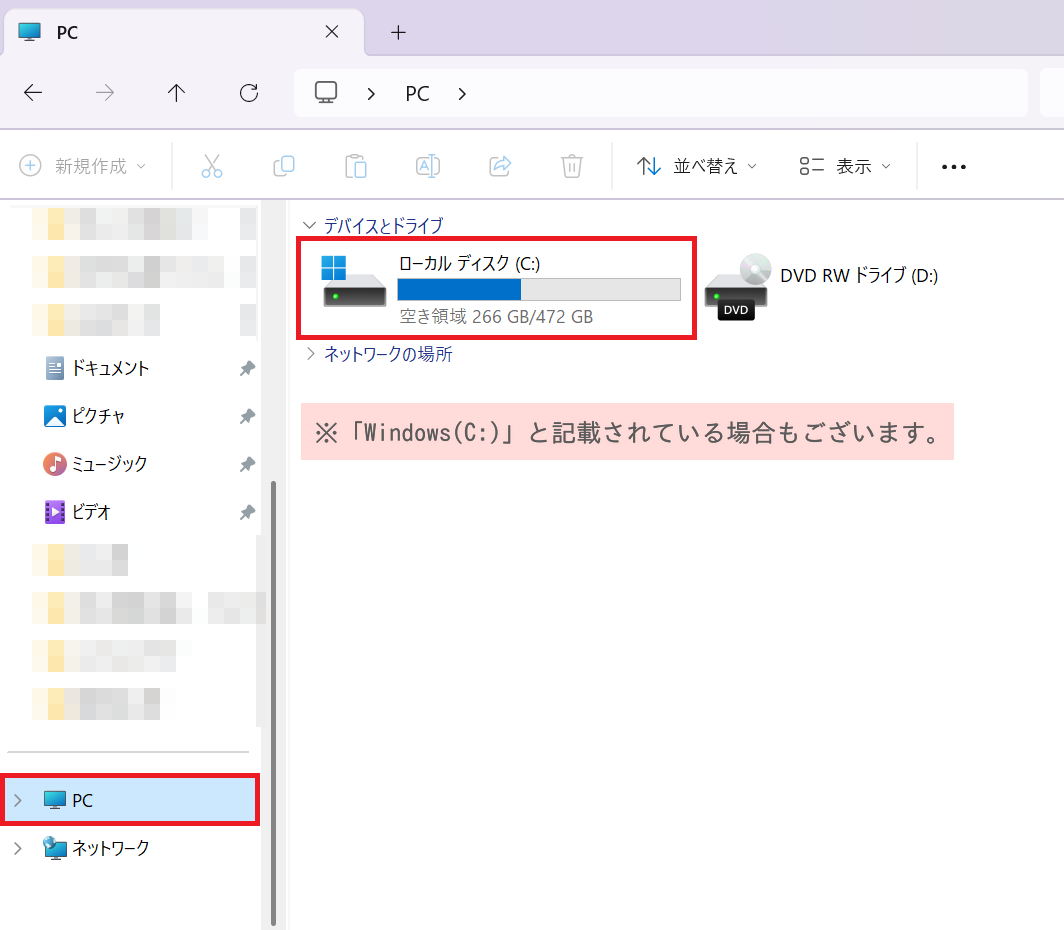This screenshot has height=930, width=1064.
Task: Open the three-dot See more menu
Action: [x=953, y=166]
